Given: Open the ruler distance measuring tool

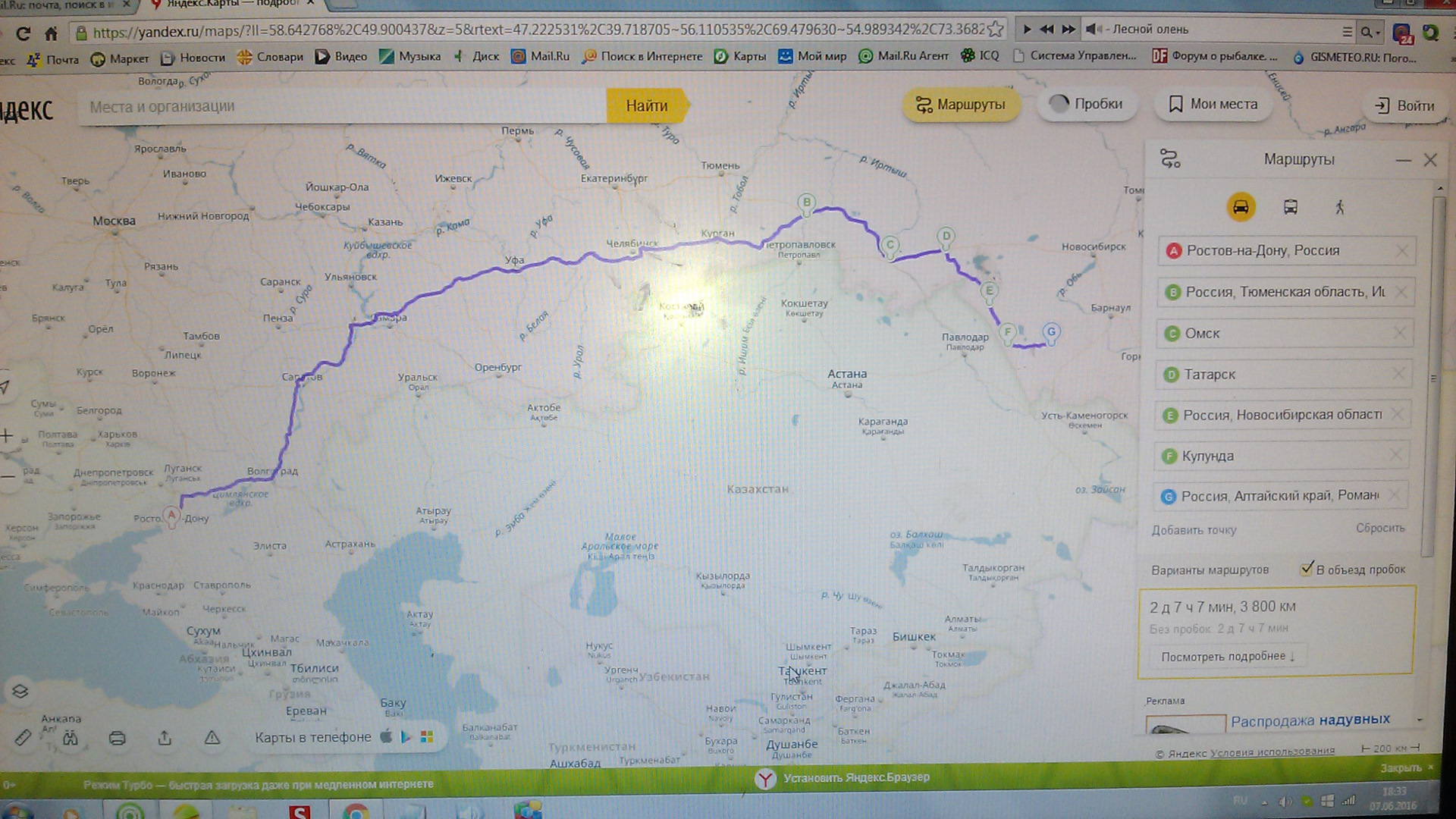Looking at the screenshot, I should (x=23, y=737).
